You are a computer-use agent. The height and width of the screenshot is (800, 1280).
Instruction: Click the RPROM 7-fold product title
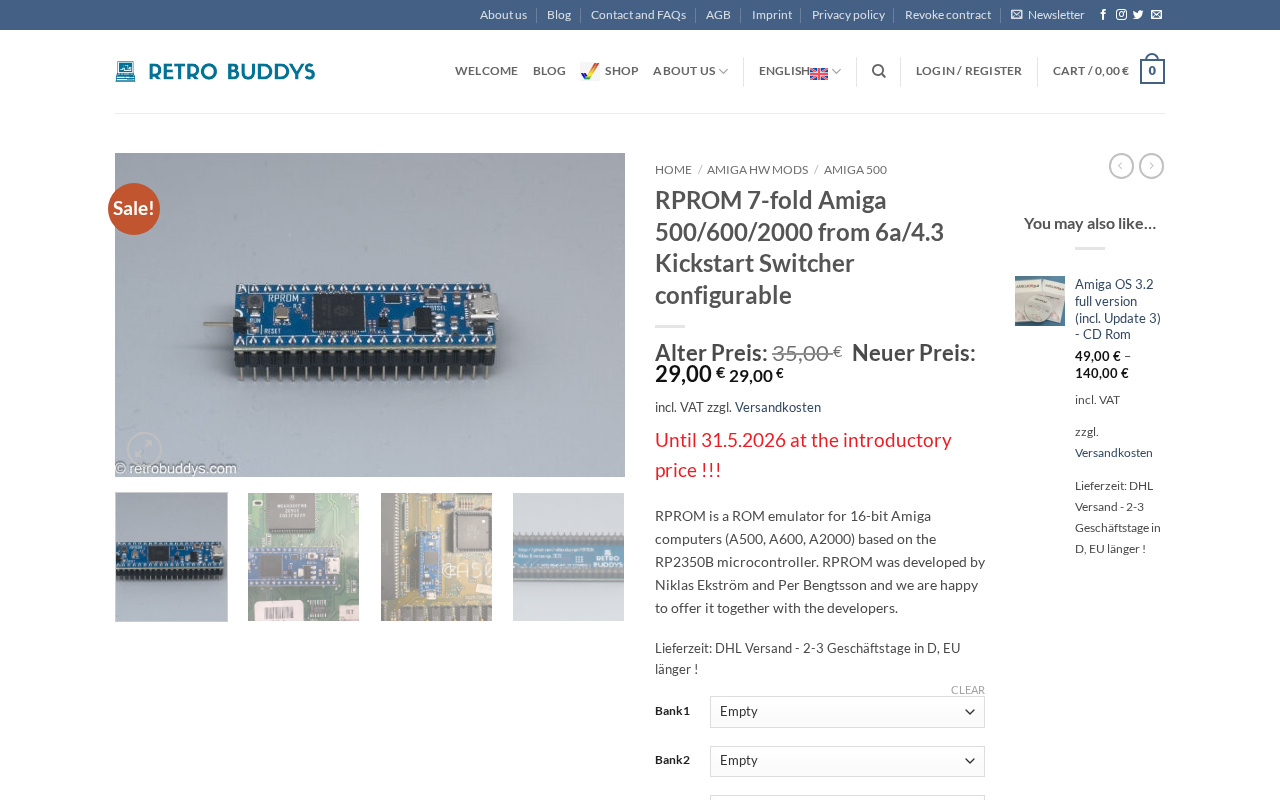click(x=800, y=247)
